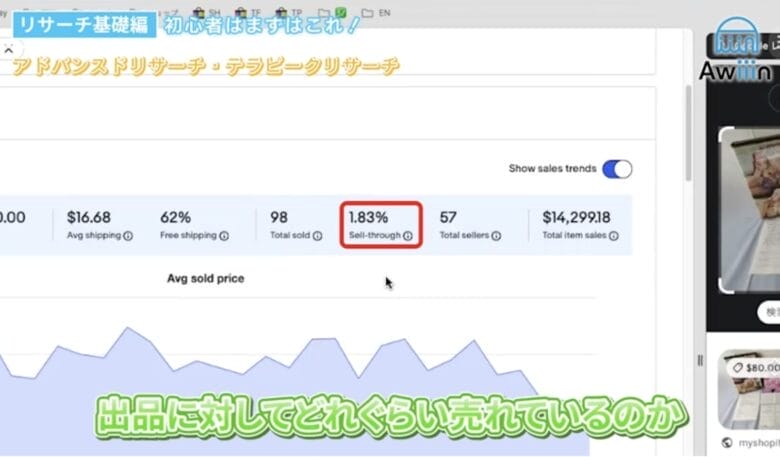Toggle the Show sales trends switch

617,169
